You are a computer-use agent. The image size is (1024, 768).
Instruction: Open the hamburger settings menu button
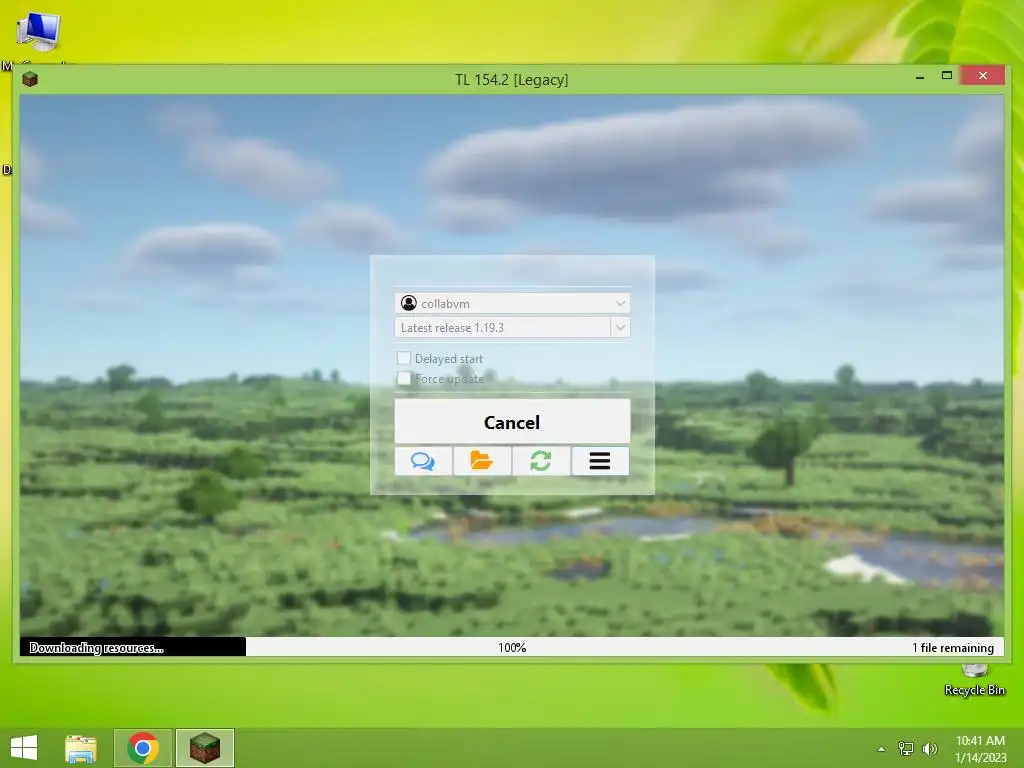(600, 461)
